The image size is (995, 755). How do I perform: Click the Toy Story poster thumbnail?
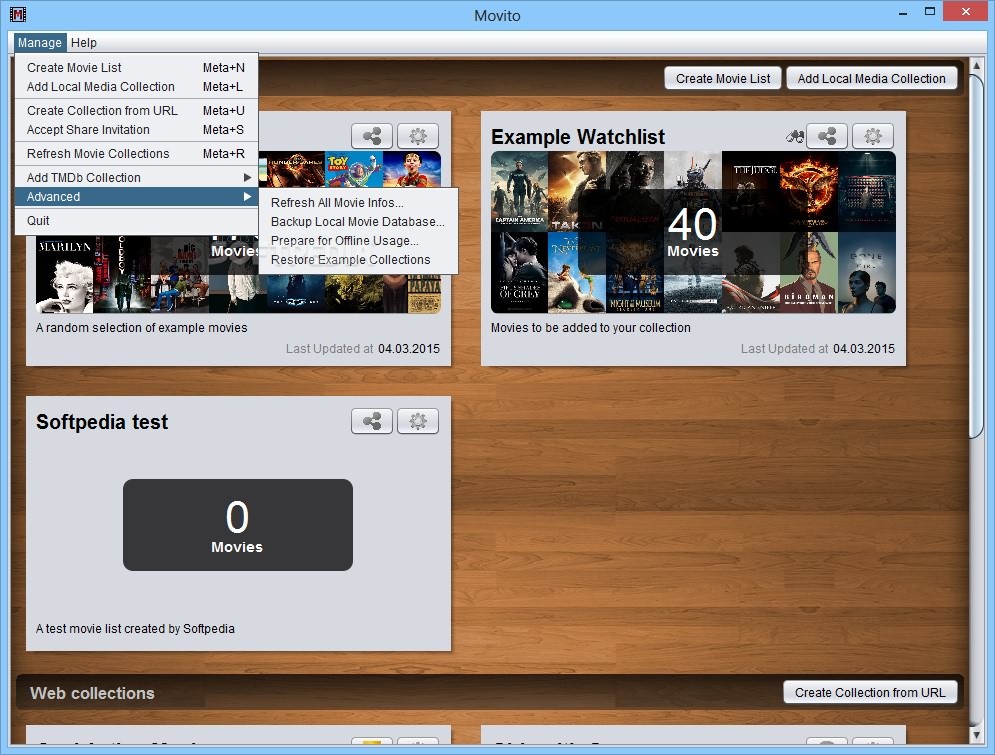[353, 169]
